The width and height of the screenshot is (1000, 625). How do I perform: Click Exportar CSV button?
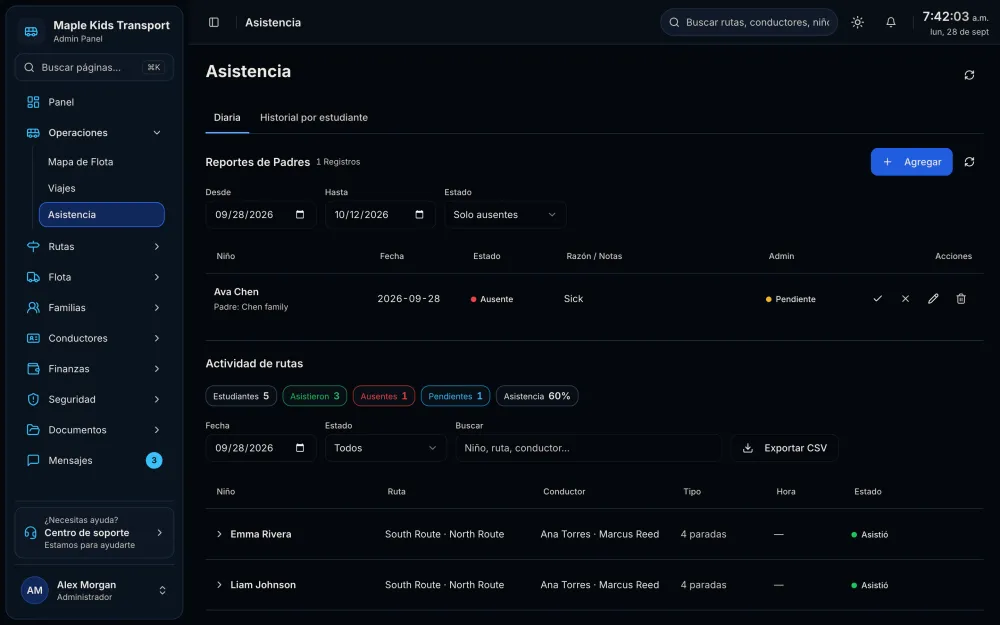click(784, 448)
